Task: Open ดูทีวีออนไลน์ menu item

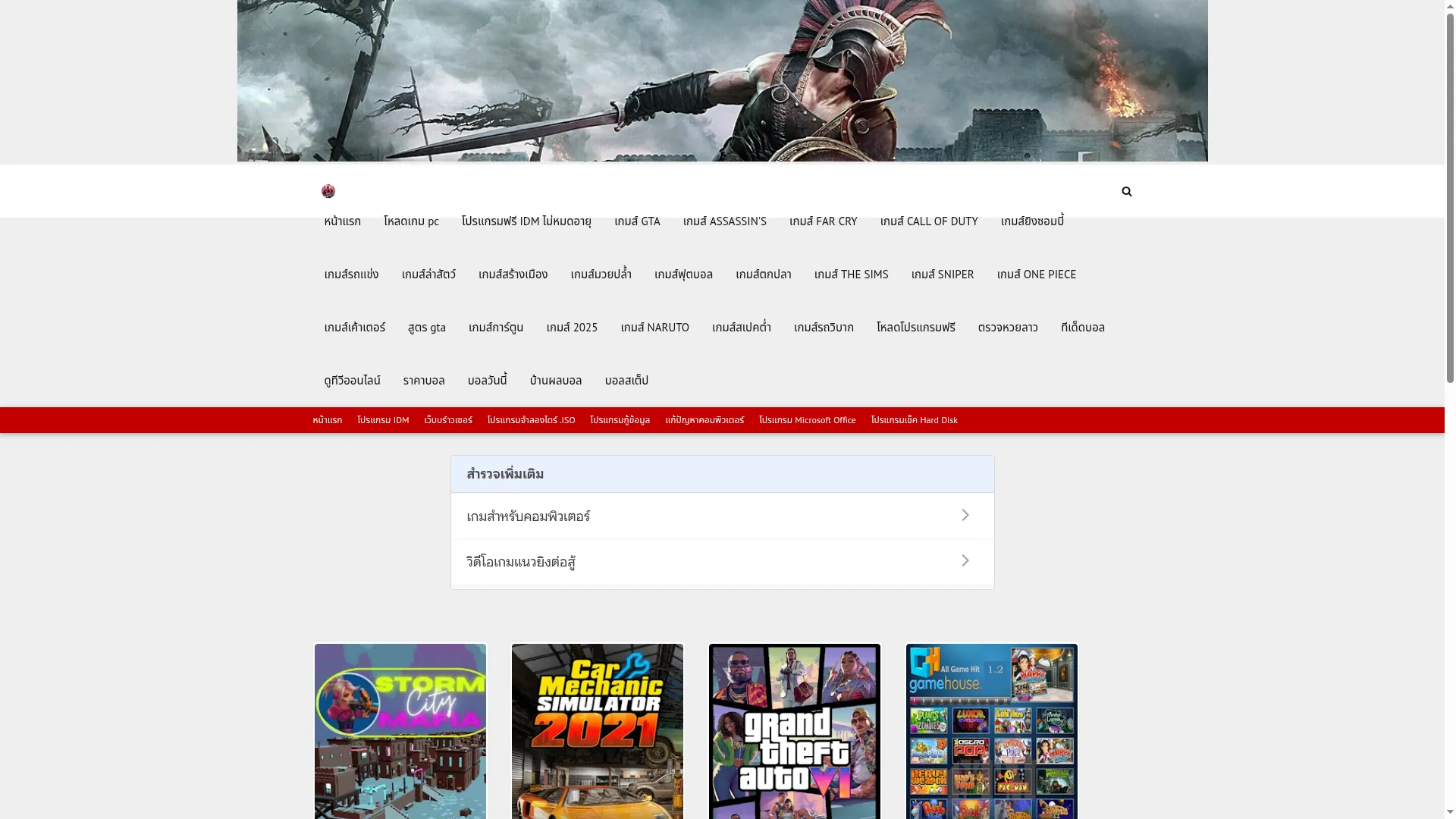Action: 352,381
